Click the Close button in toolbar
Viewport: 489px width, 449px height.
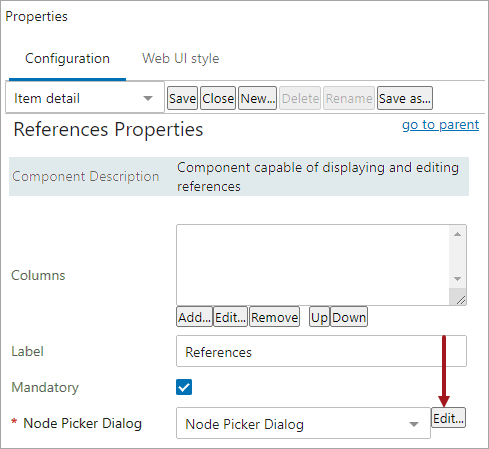click(x=218, y=98)
